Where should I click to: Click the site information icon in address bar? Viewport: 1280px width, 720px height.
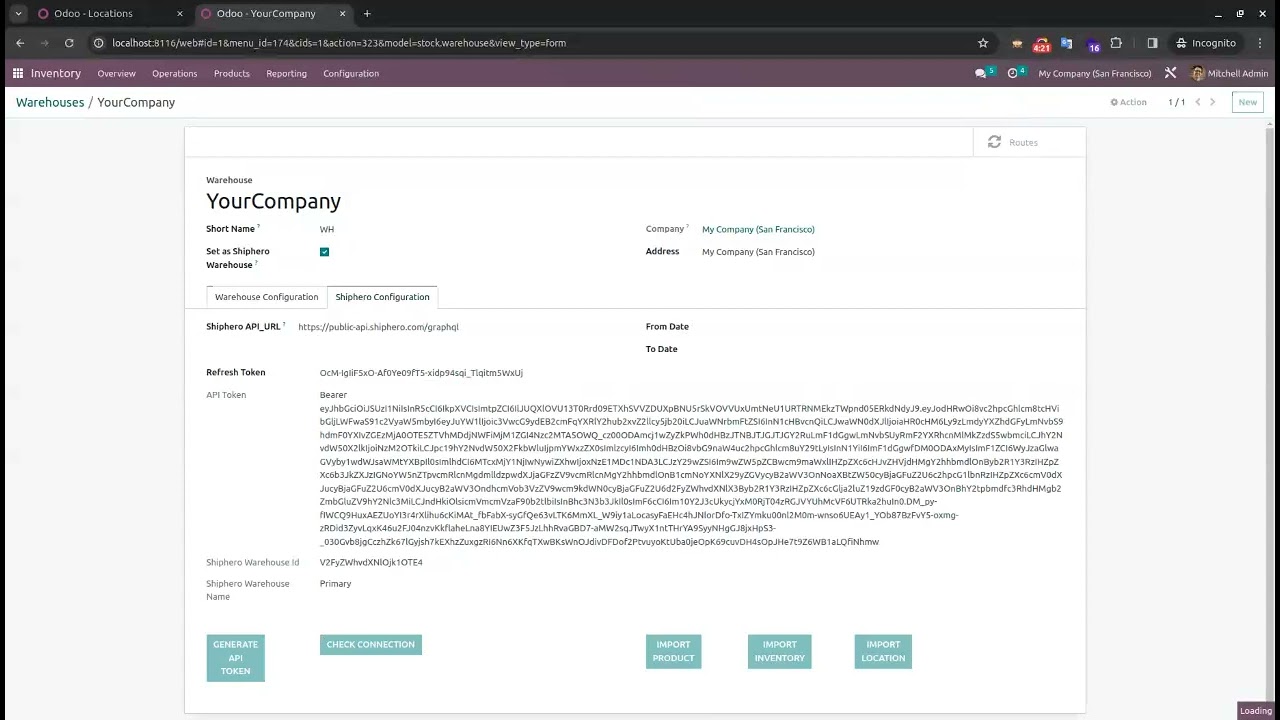point(98,43)
